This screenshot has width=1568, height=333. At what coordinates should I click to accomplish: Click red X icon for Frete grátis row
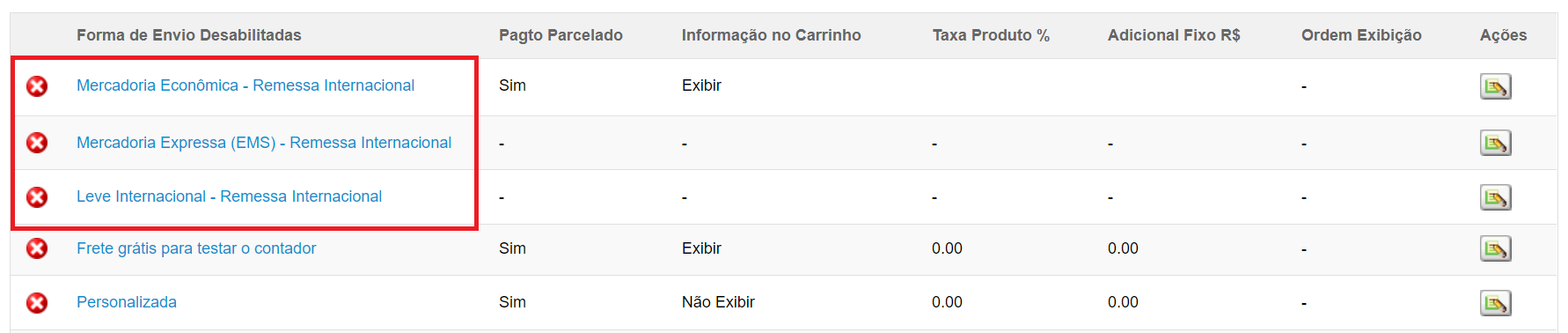pyautogui.click(x=37, y=248)
